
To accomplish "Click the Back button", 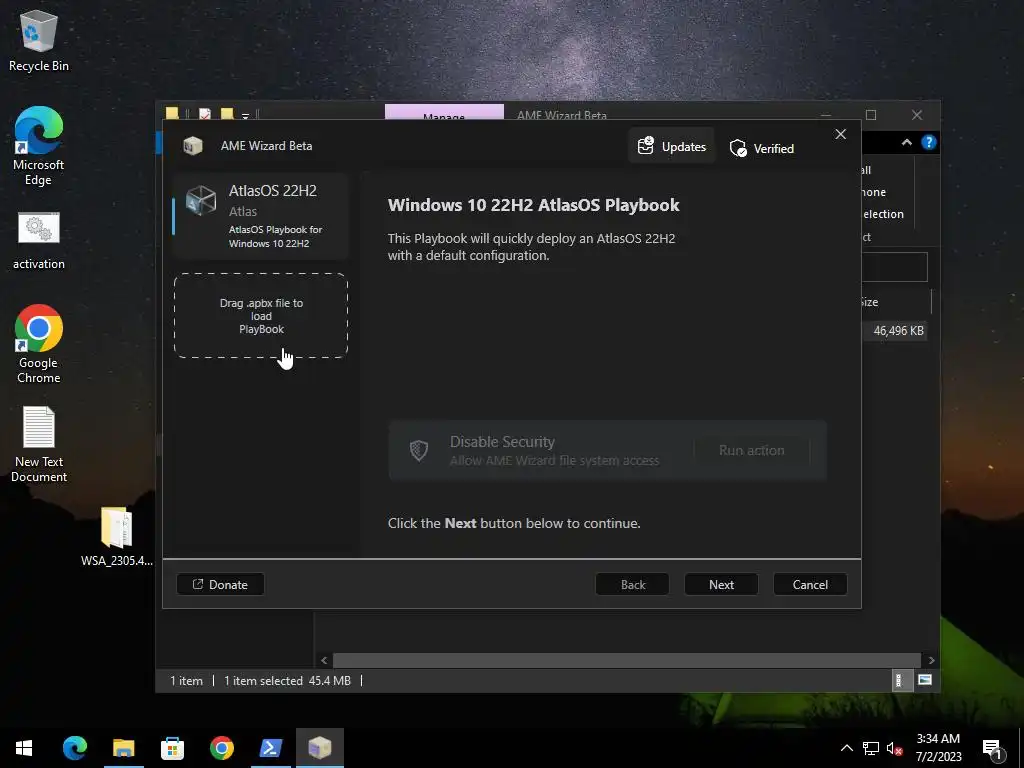I will tap(632, 584).
